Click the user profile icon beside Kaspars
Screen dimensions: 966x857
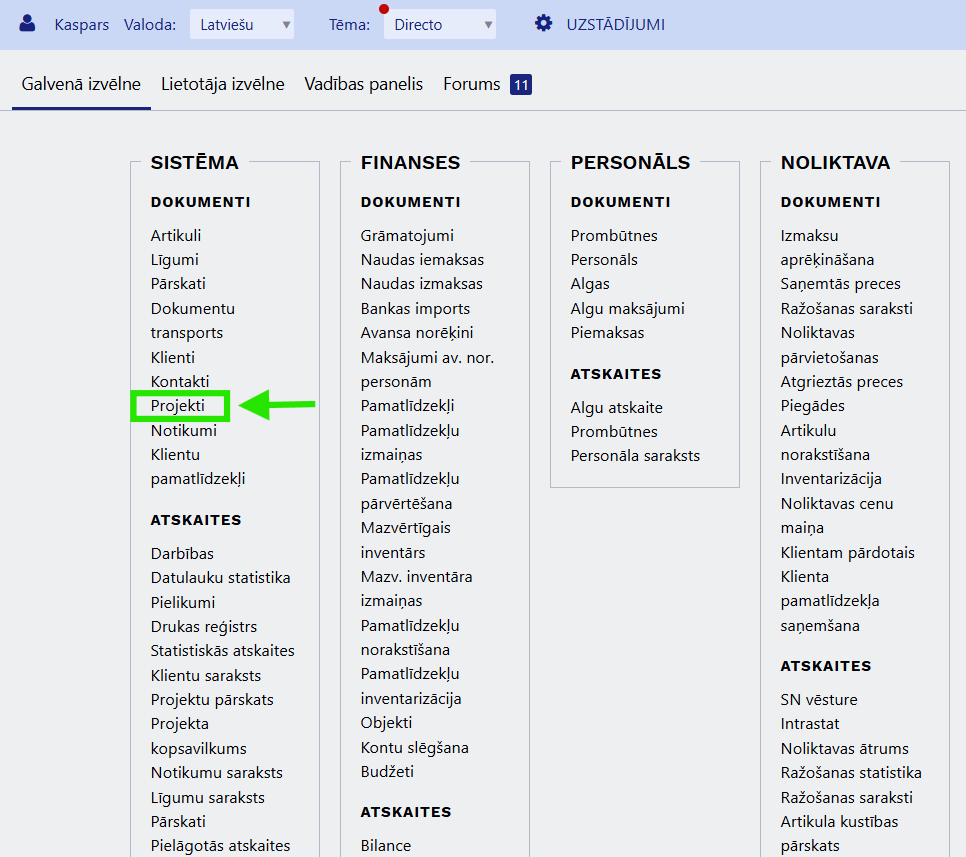coord(25,23)
